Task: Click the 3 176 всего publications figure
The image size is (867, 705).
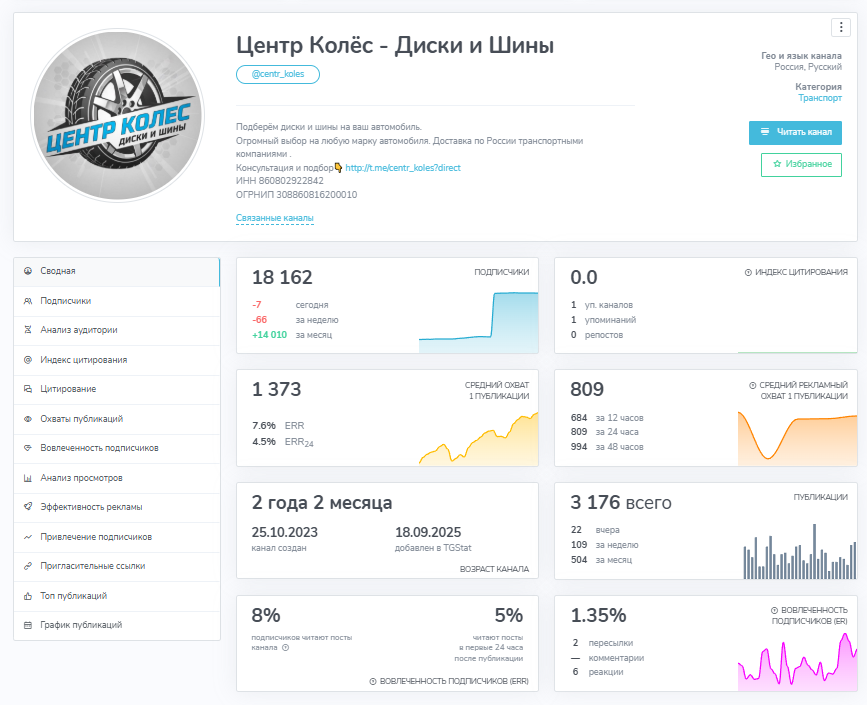Action: 621,502
